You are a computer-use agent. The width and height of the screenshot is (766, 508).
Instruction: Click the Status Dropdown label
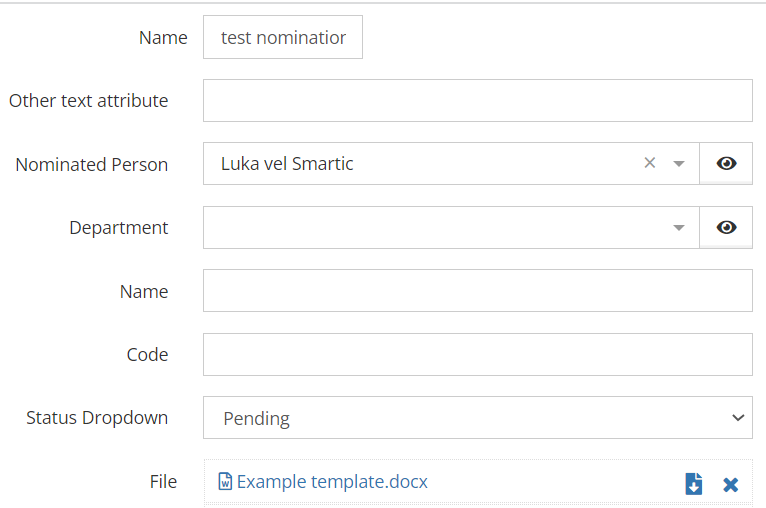(97, 418)
